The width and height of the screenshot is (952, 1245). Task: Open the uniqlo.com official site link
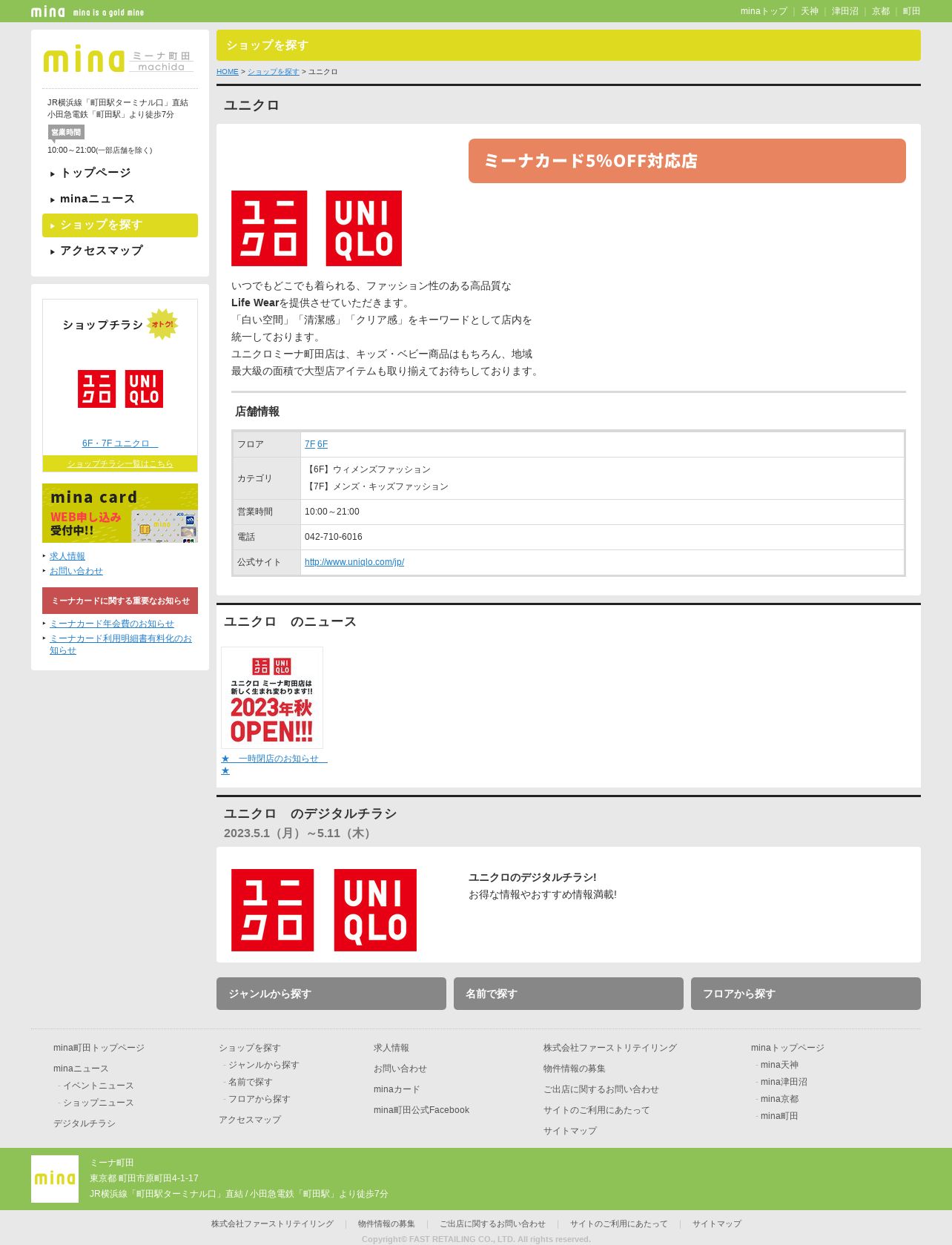pyautogui.click(x=354, y=562)
